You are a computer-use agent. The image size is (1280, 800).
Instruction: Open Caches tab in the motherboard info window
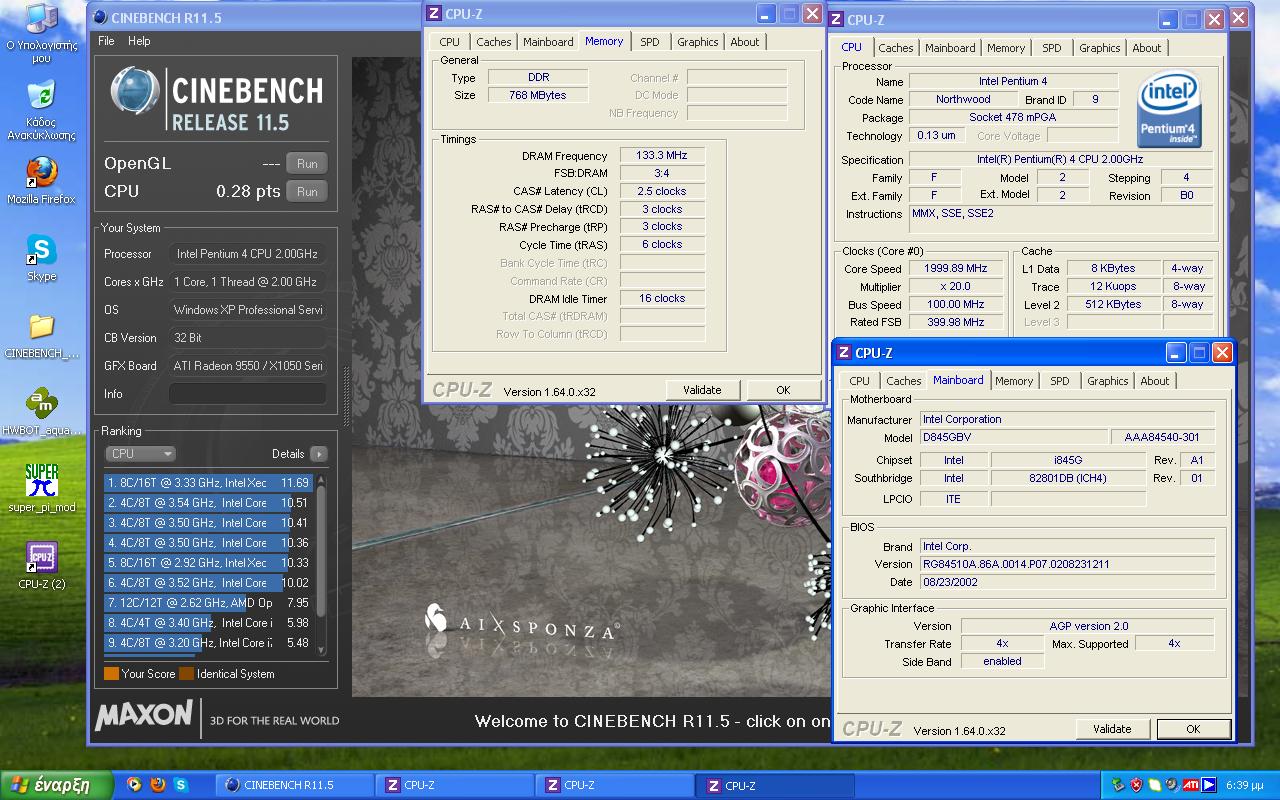904,381
